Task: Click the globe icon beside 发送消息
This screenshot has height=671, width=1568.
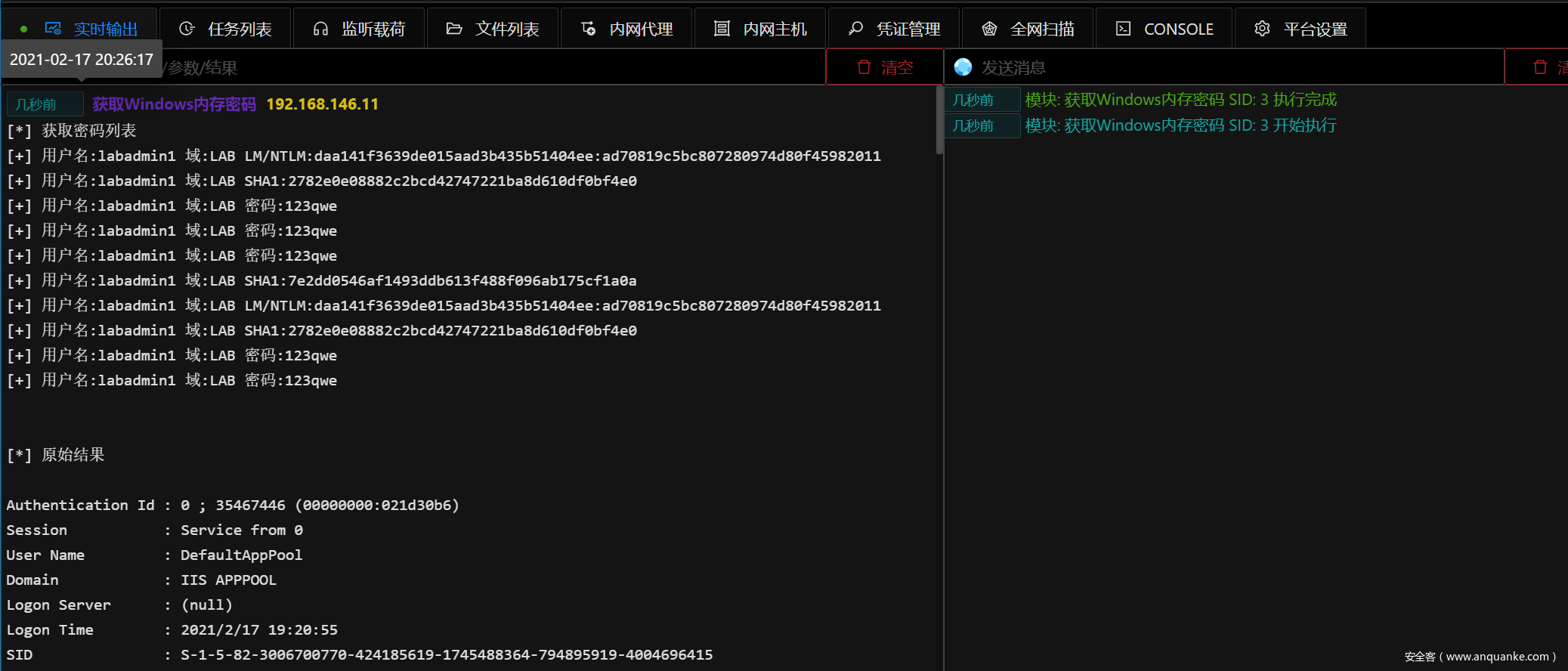Action: (963, 67)
